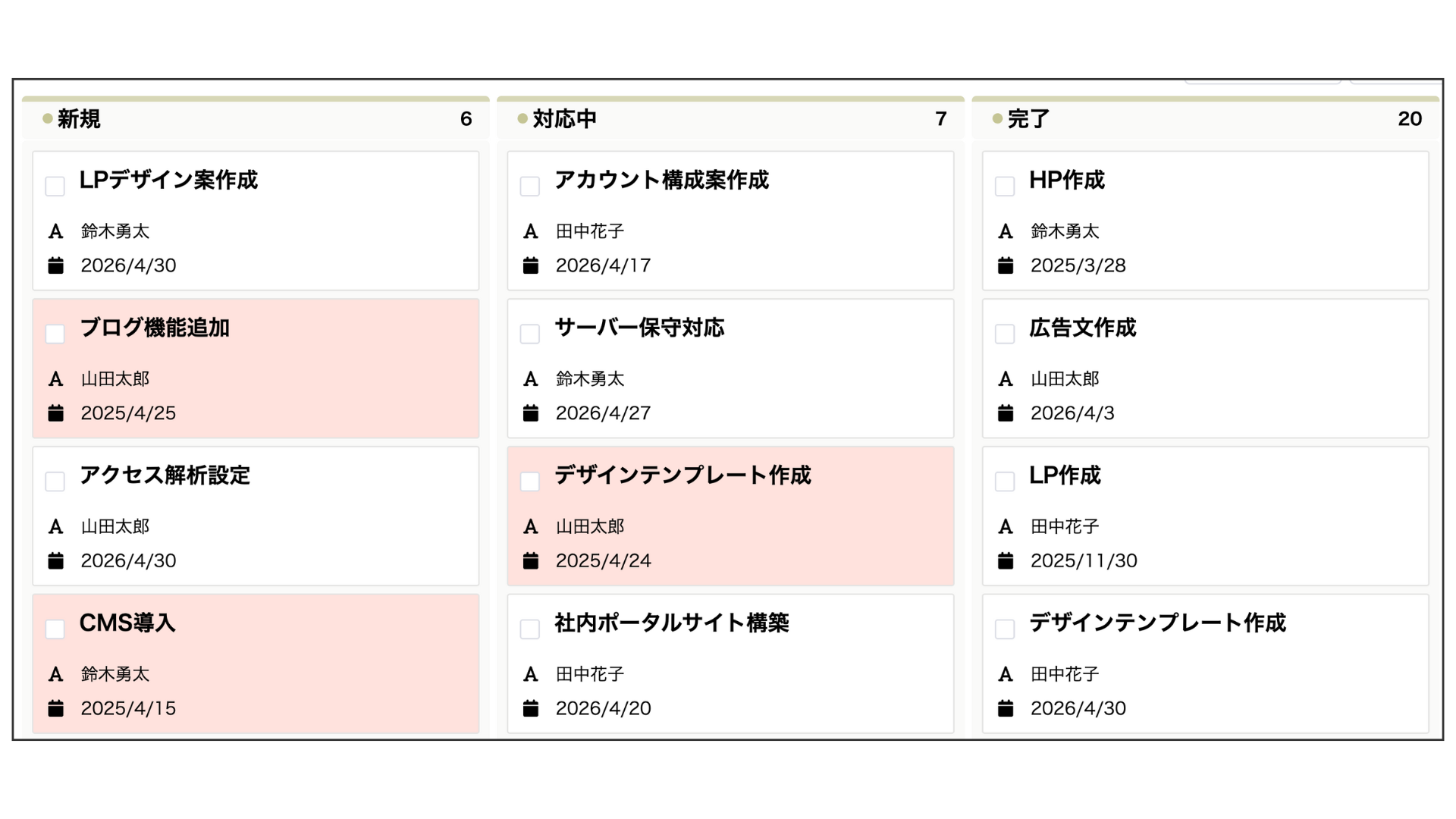Mark HP作成 task checkbox
Viewport: 1456px width, 819px height.
click(1004, 186)
